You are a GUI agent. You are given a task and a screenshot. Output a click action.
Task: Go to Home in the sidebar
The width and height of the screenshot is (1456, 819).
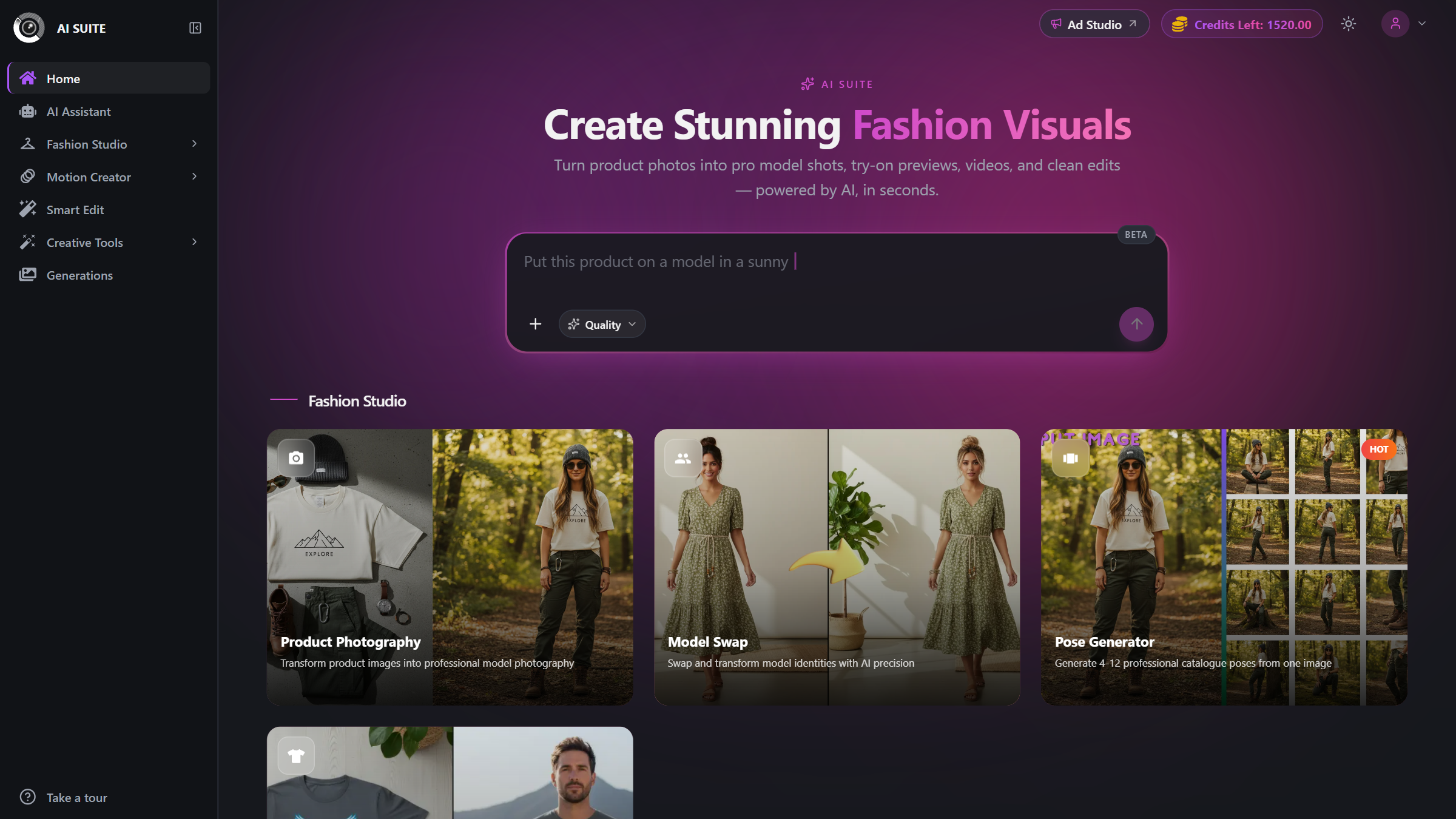coord(109,78)
